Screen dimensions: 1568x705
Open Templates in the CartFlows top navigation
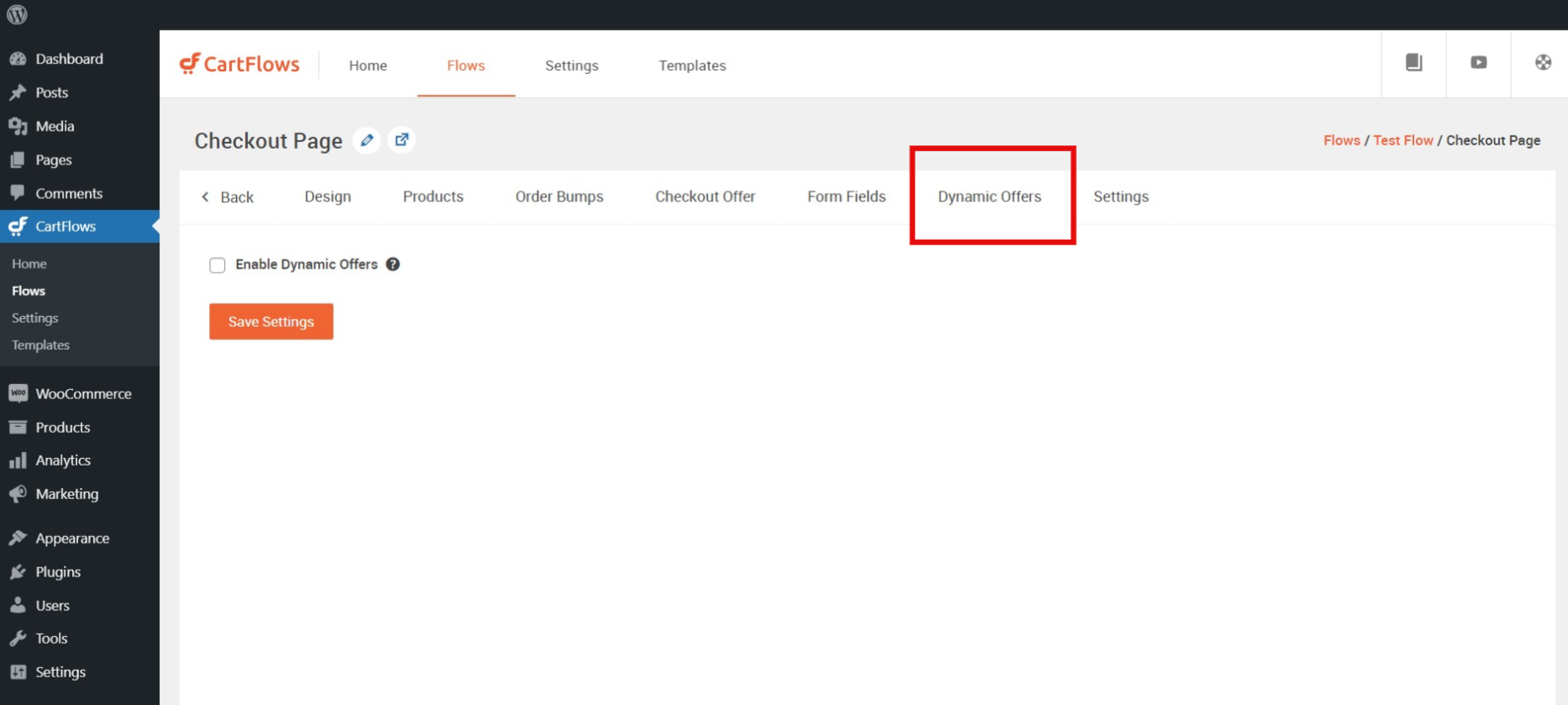pyautogui.click(x=692, y=66)
